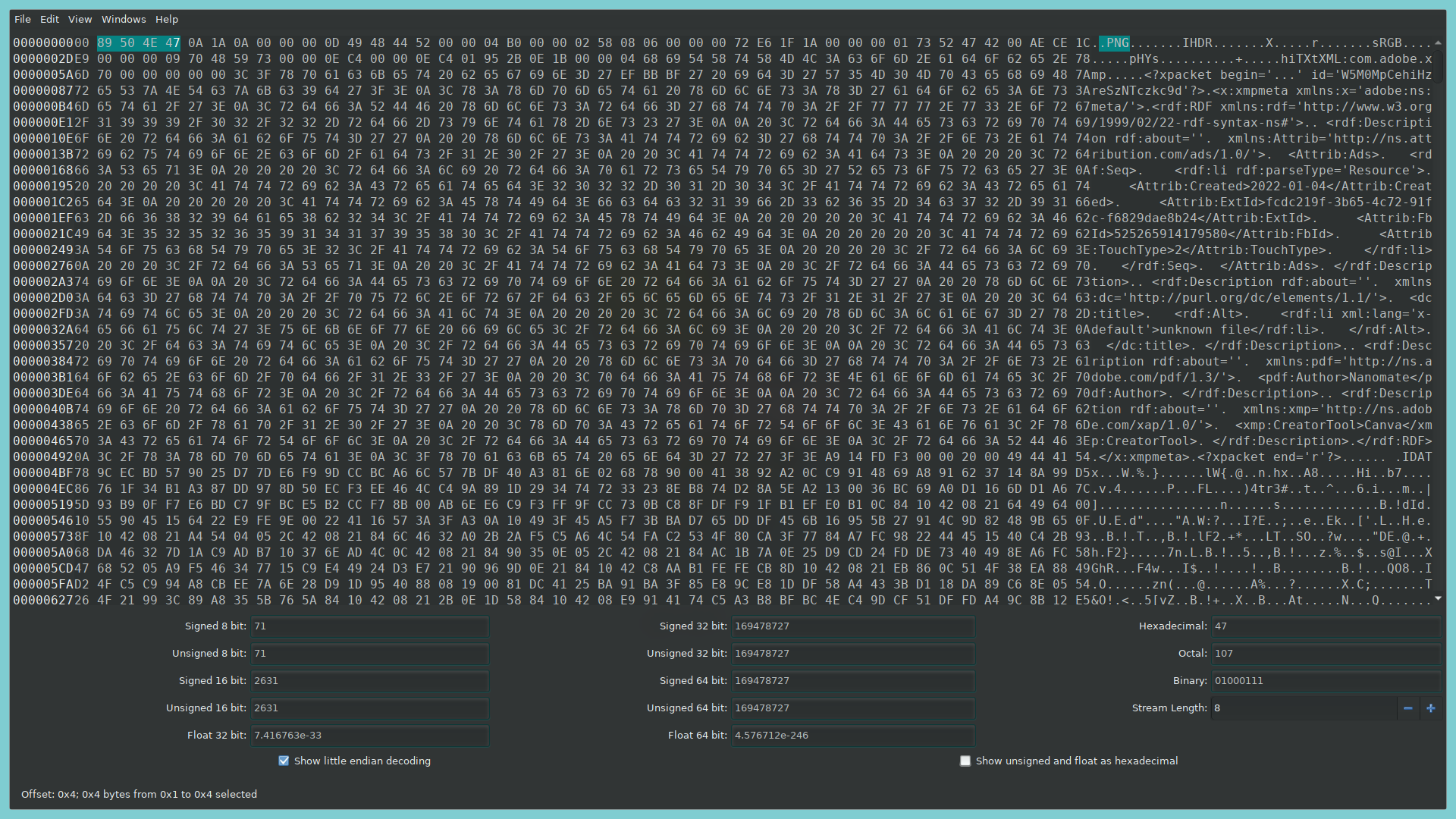Open the Edit menu

click(x=50, y=19)
